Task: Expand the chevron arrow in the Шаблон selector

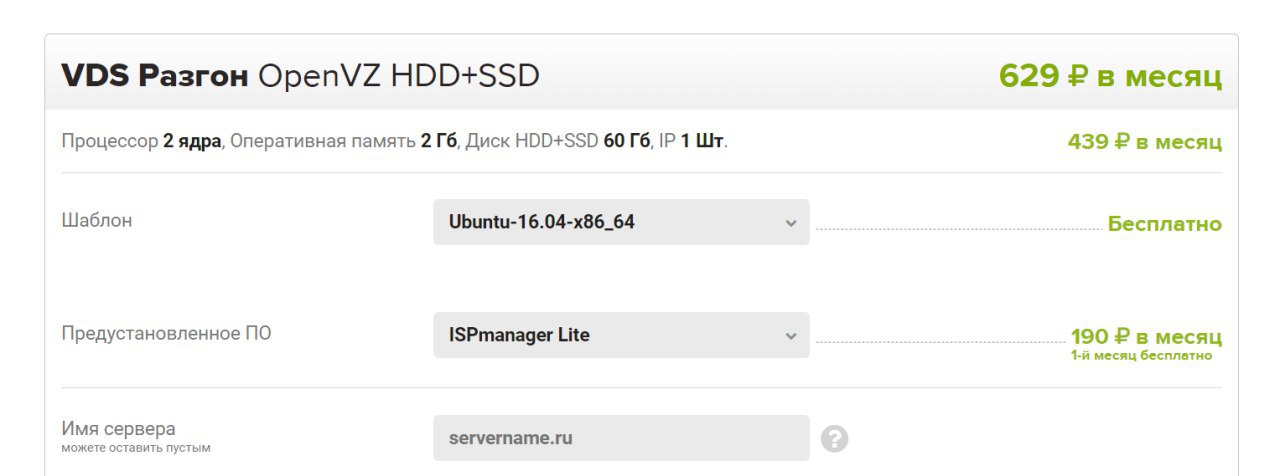Action: tap(791, 223)
